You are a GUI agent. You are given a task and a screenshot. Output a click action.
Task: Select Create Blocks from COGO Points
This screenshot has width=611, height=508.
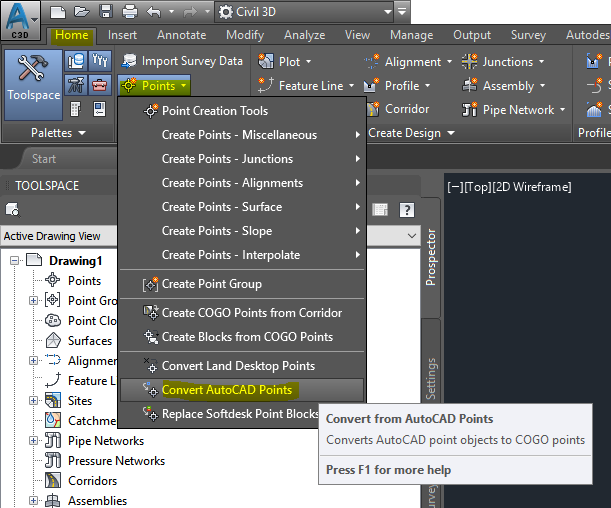pyautogui.click(x=242, y=337)
